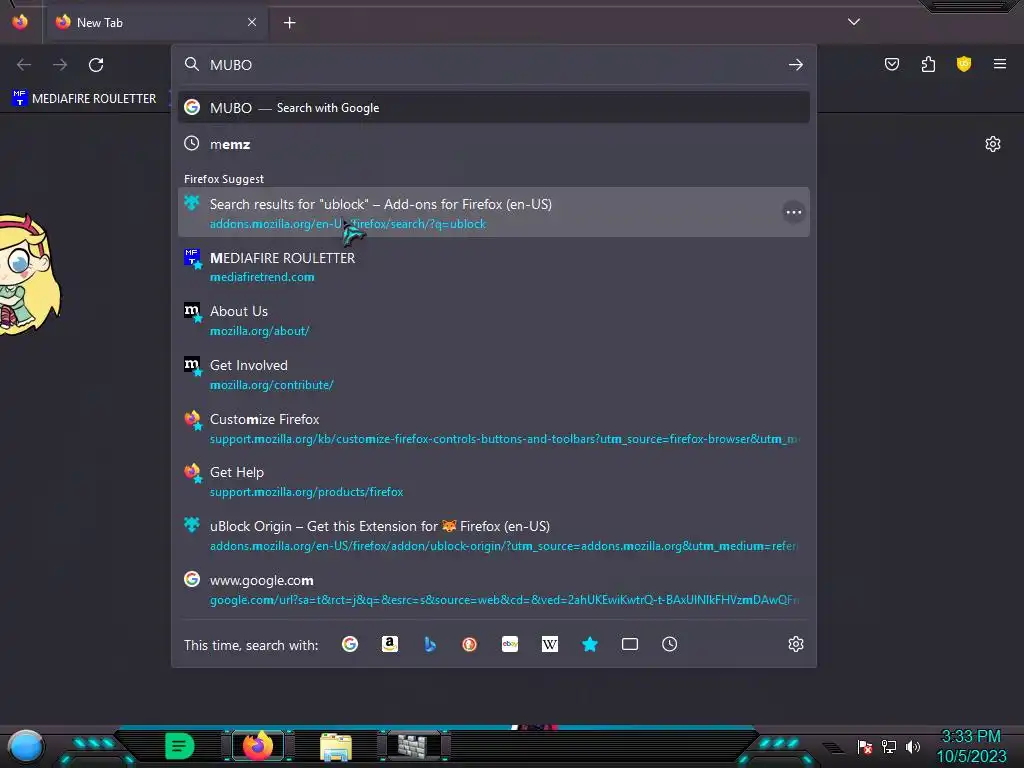Click the Start orb on the taskbar
The height and width of the screenshot is (768, 1024).
pos(25,746)
